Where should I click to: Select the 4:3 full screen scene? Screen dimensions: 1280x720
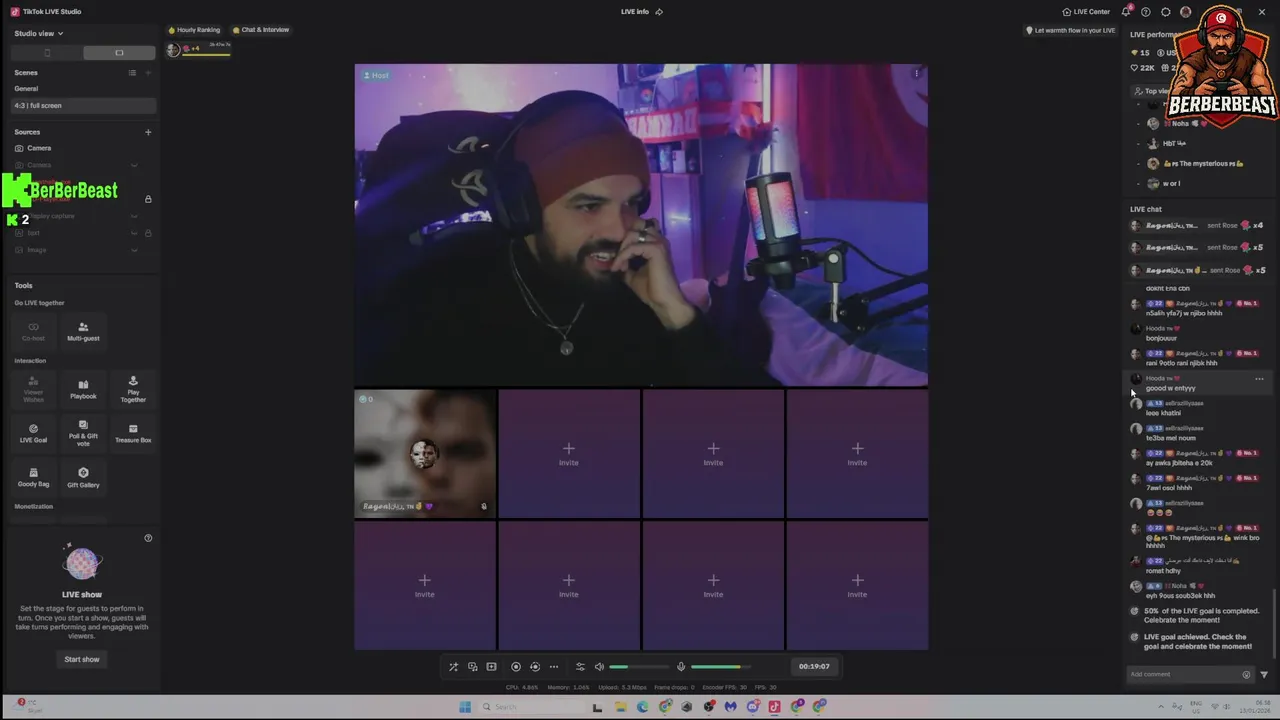point(84,105)
